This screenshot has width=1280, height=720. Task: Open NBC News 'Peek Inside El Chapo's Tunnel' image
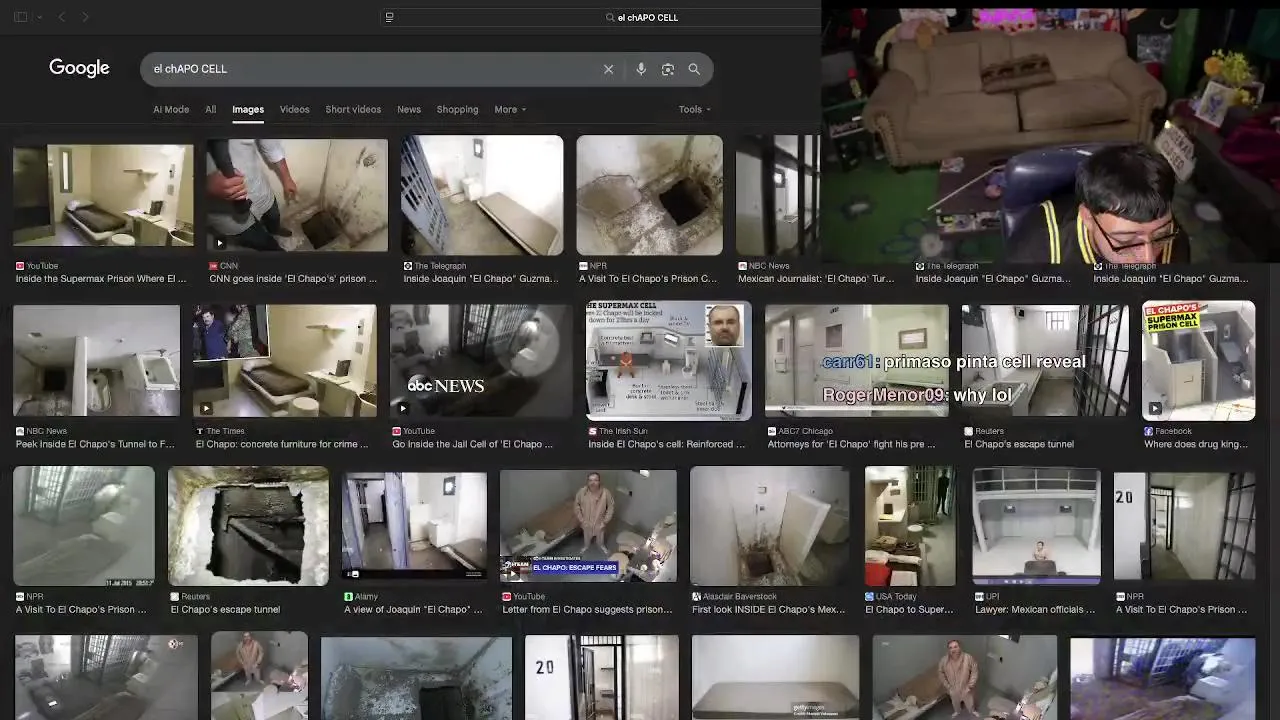click(96, 360)
